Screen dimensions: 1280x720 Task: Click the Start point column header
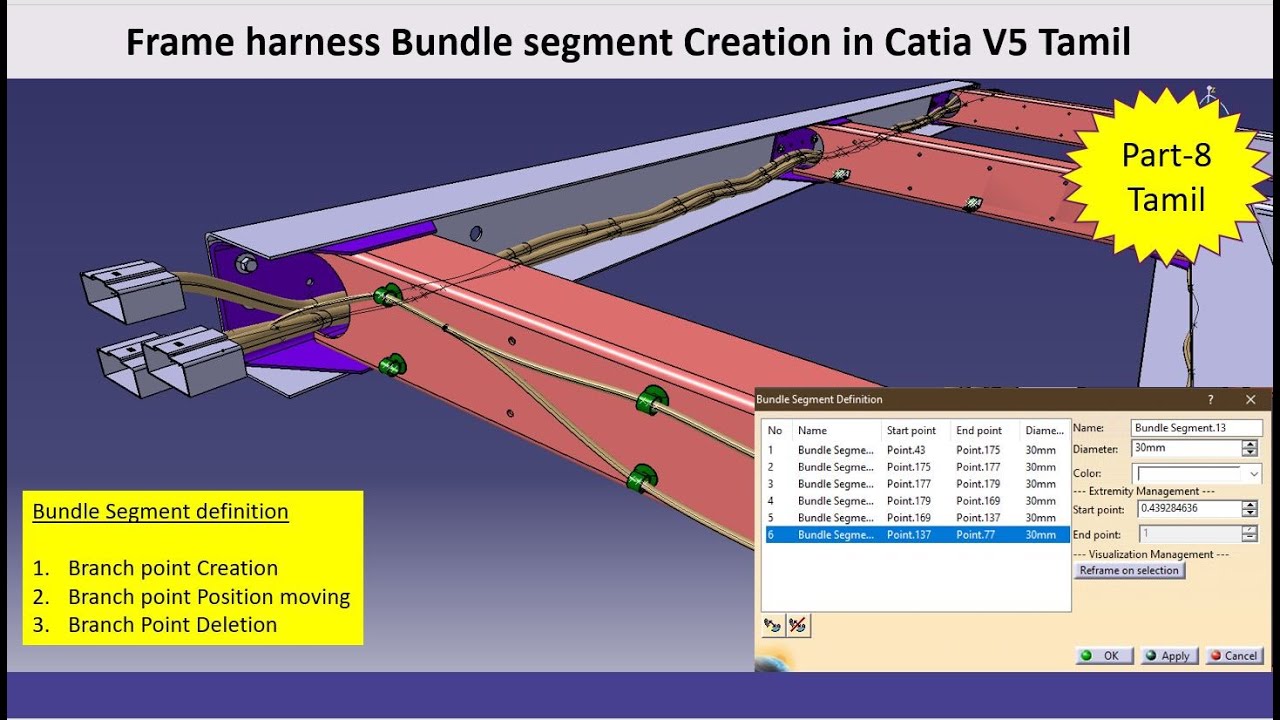916,430
